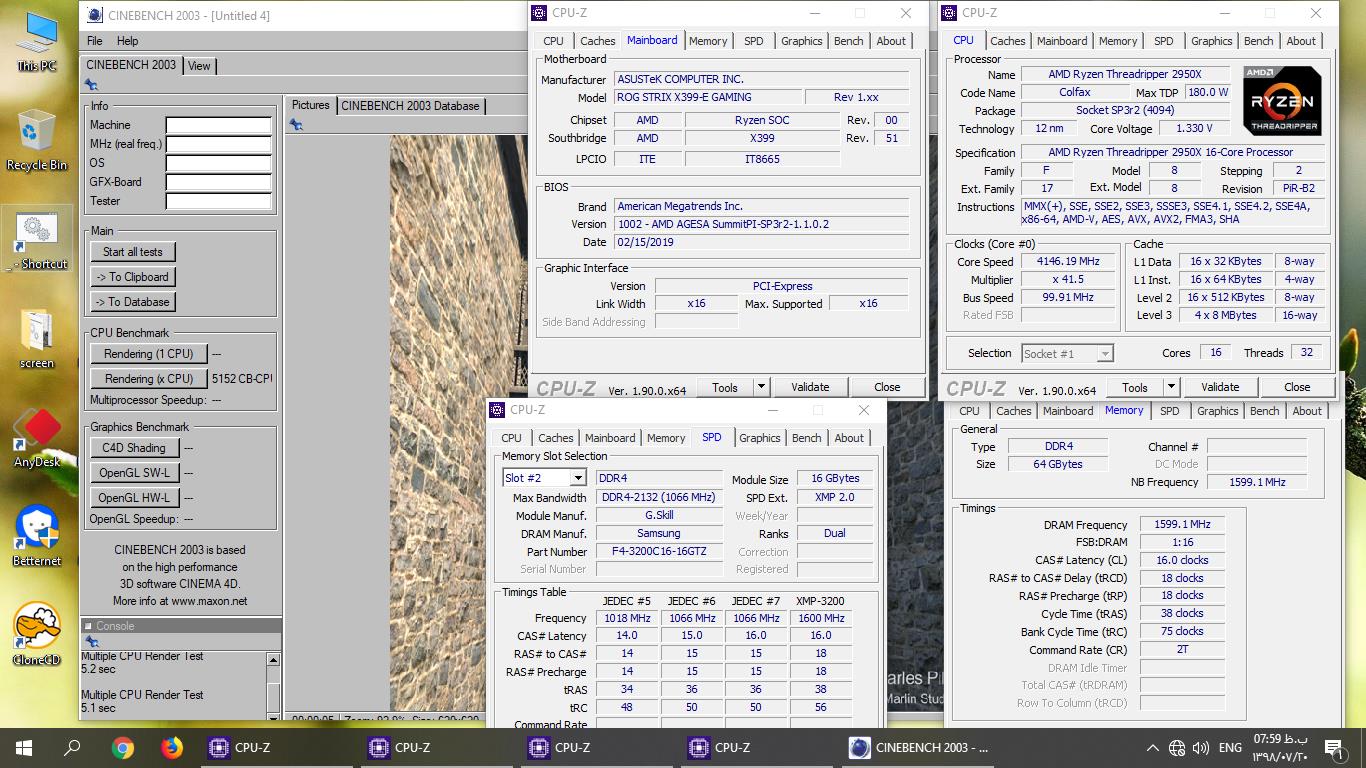Click Validate in the CPU tab CPU-Z window
Image resolution: width=1366 pixels, height=768 pixels.
(x=1220, y=387)
